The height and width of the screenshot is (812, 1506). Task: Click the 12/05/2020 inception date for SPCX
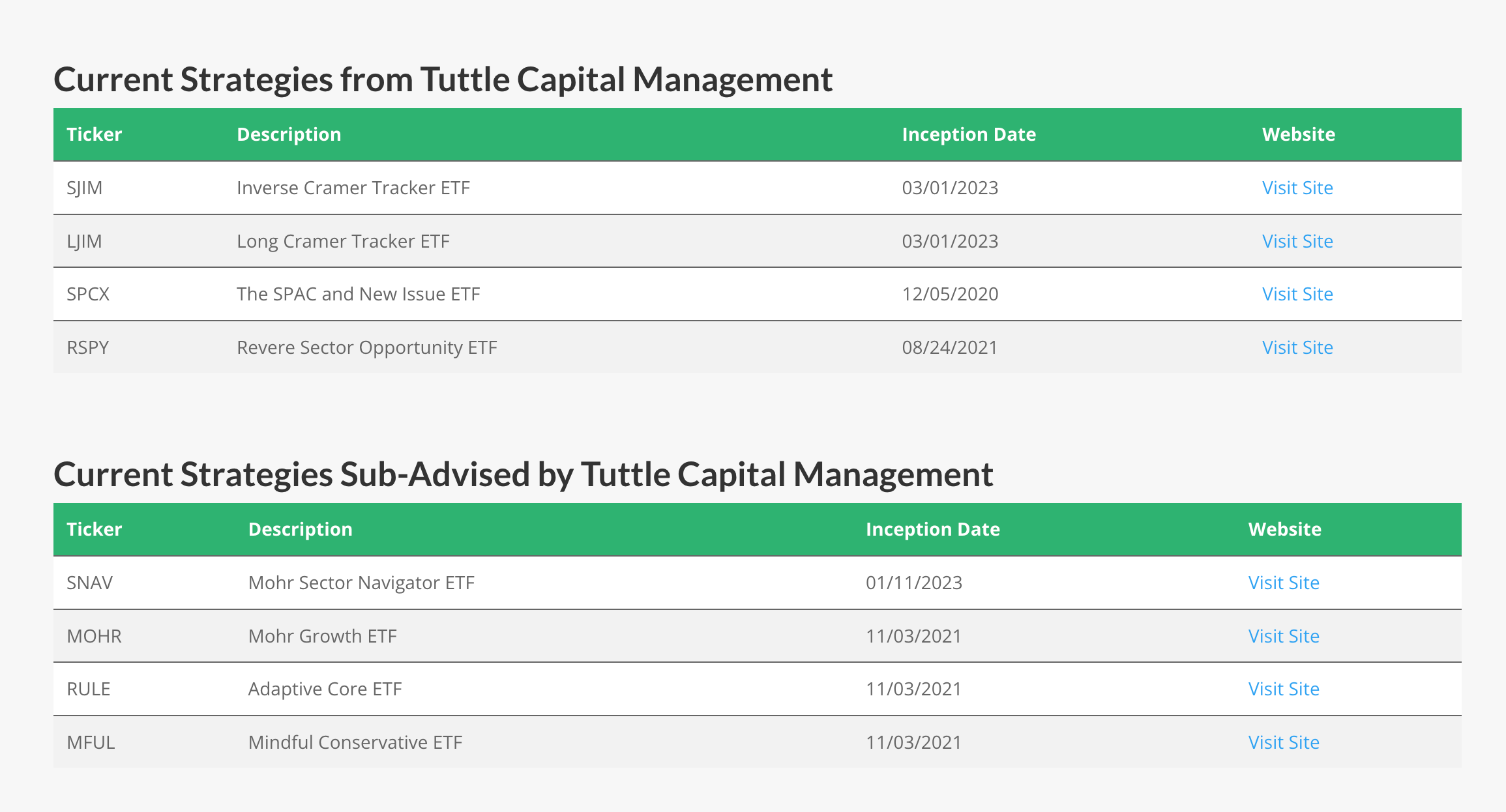click(949, 294)
